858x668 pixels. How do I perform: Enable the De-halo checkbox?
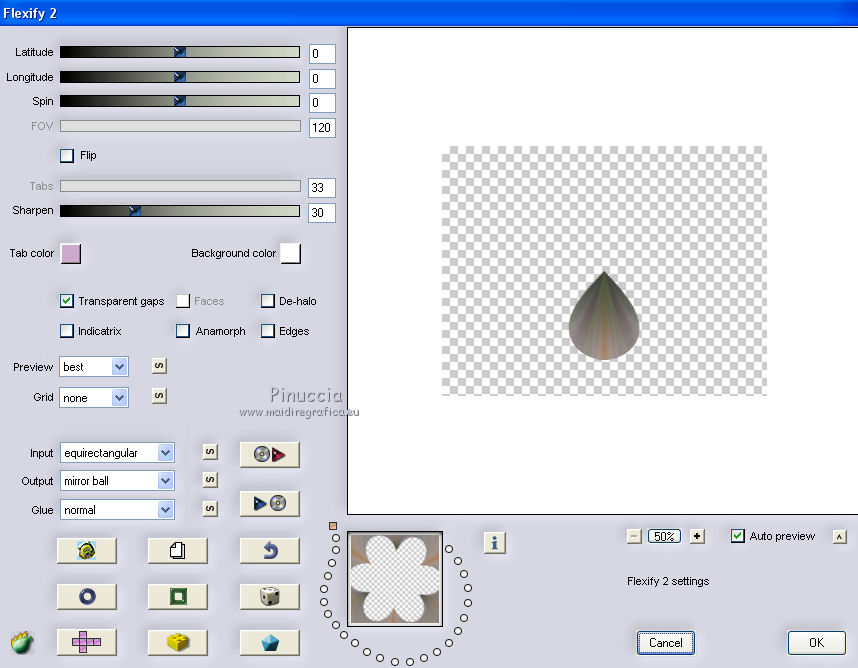point(268,301)
